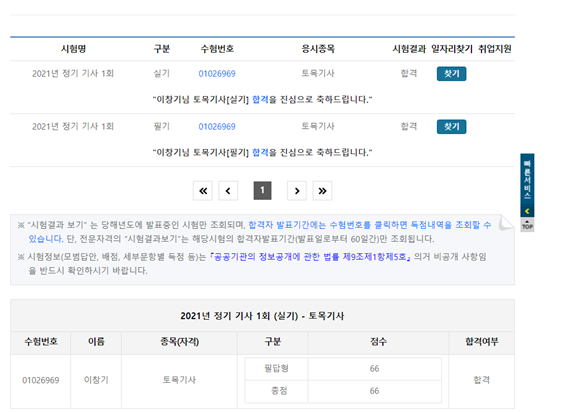Screen dimensions: 567x412
Task: Click the next page arrow
Action: click(x=297, y=191)
